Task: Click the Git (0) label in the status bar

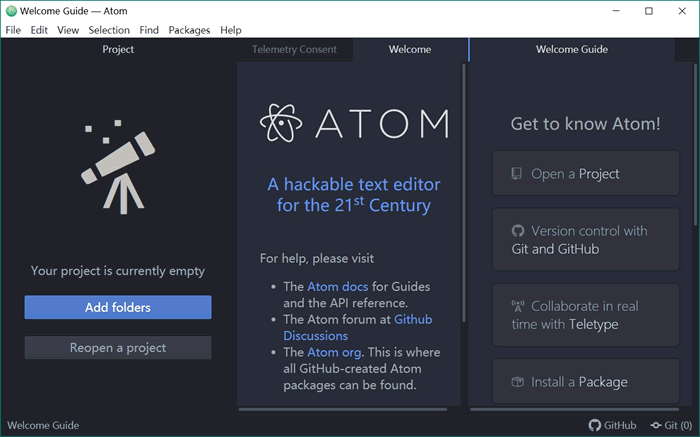Action: [678, 425]
